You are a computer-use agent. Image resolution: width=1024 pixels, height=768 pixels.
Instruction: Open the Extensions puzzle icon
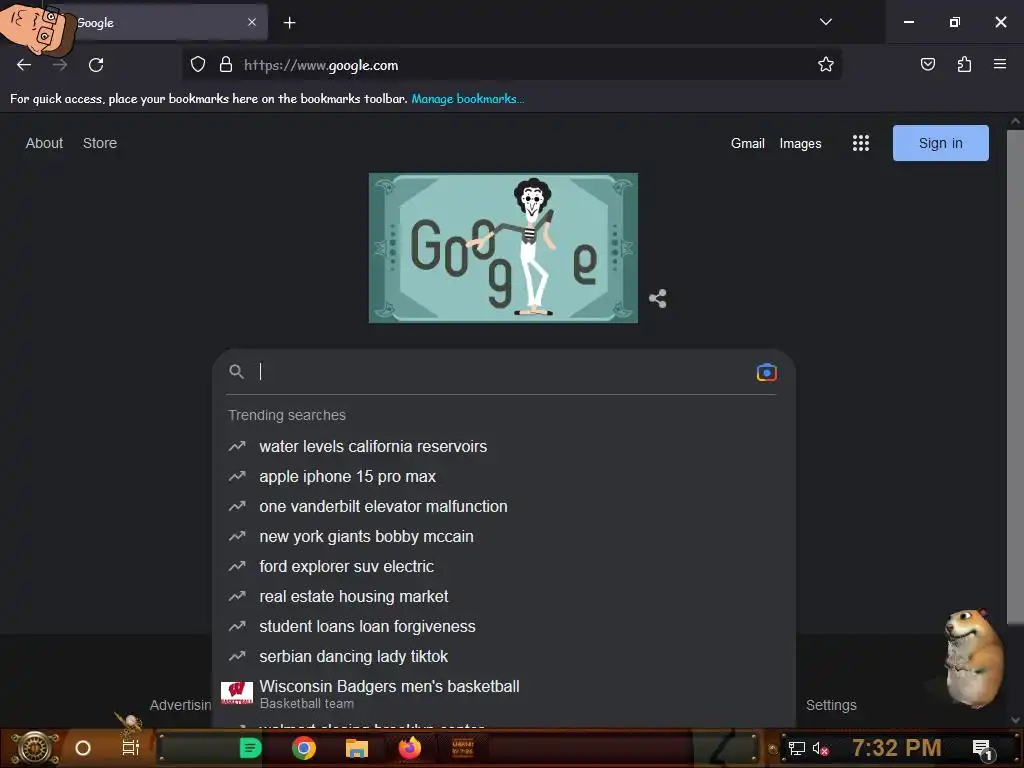point(964,65)
